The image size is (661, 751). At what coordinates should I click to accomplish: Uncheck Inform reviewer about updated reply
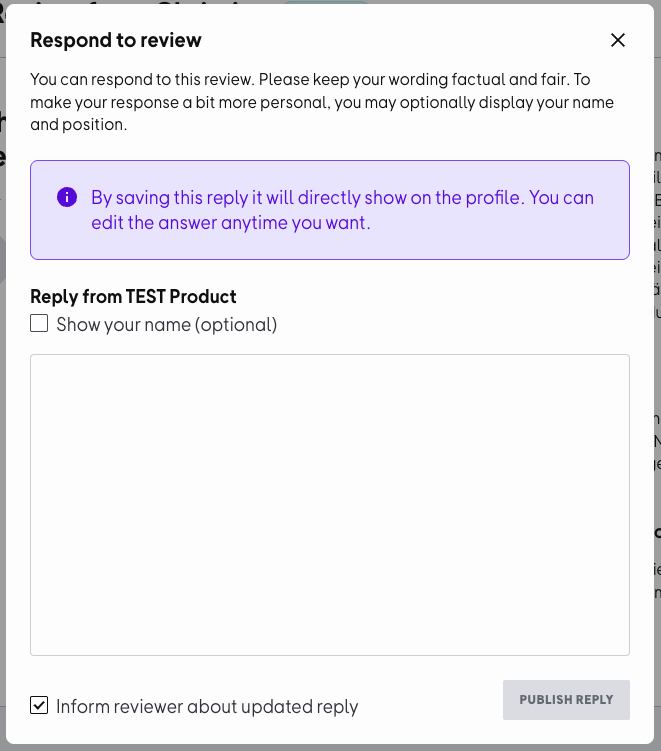click(x=39, y=705)
